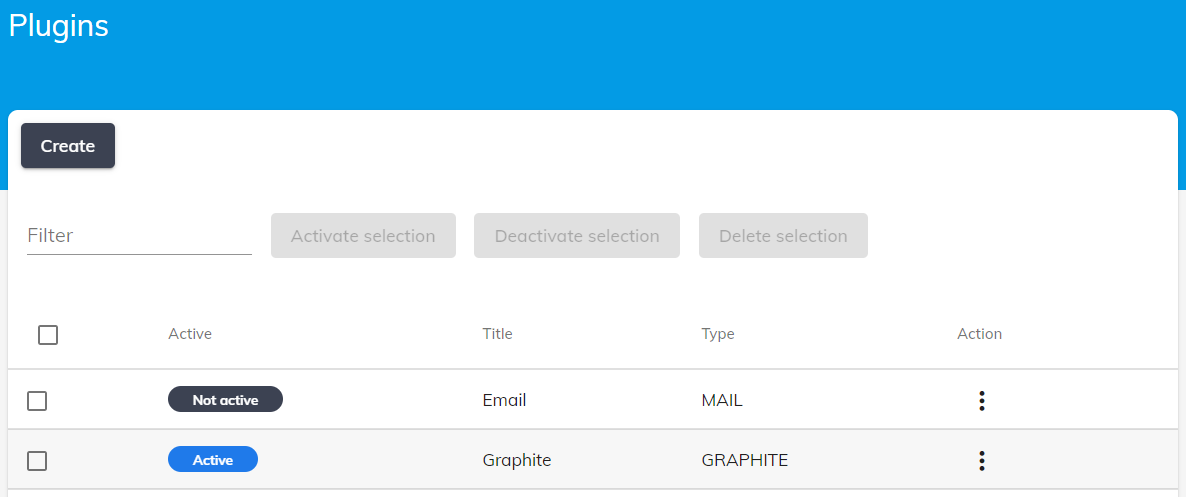Click the Delete selection button

pos(783,236)
